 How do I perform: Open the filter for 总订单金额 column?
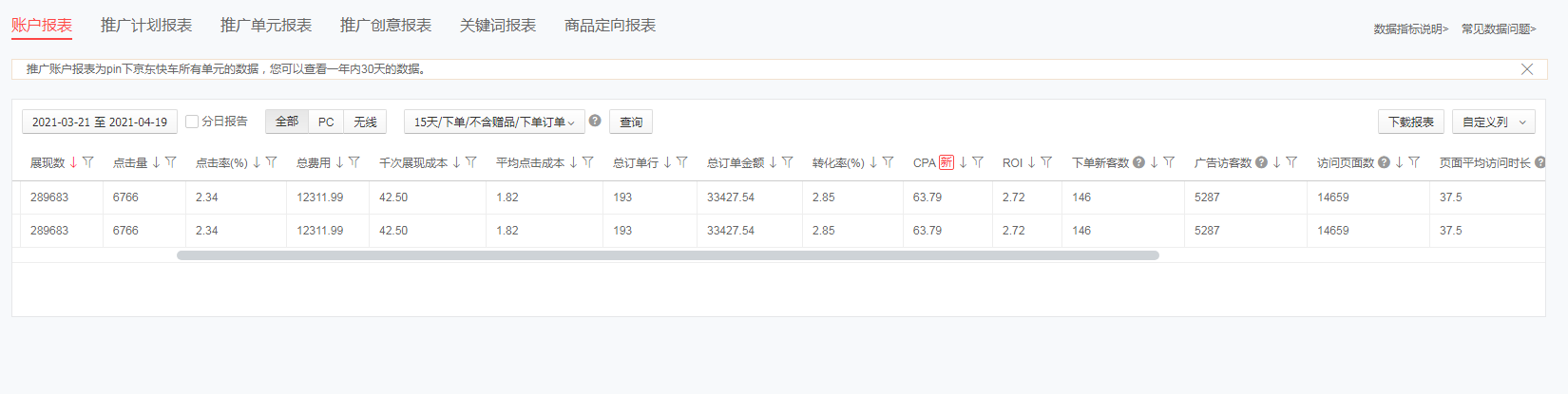[x=788, y=162]
